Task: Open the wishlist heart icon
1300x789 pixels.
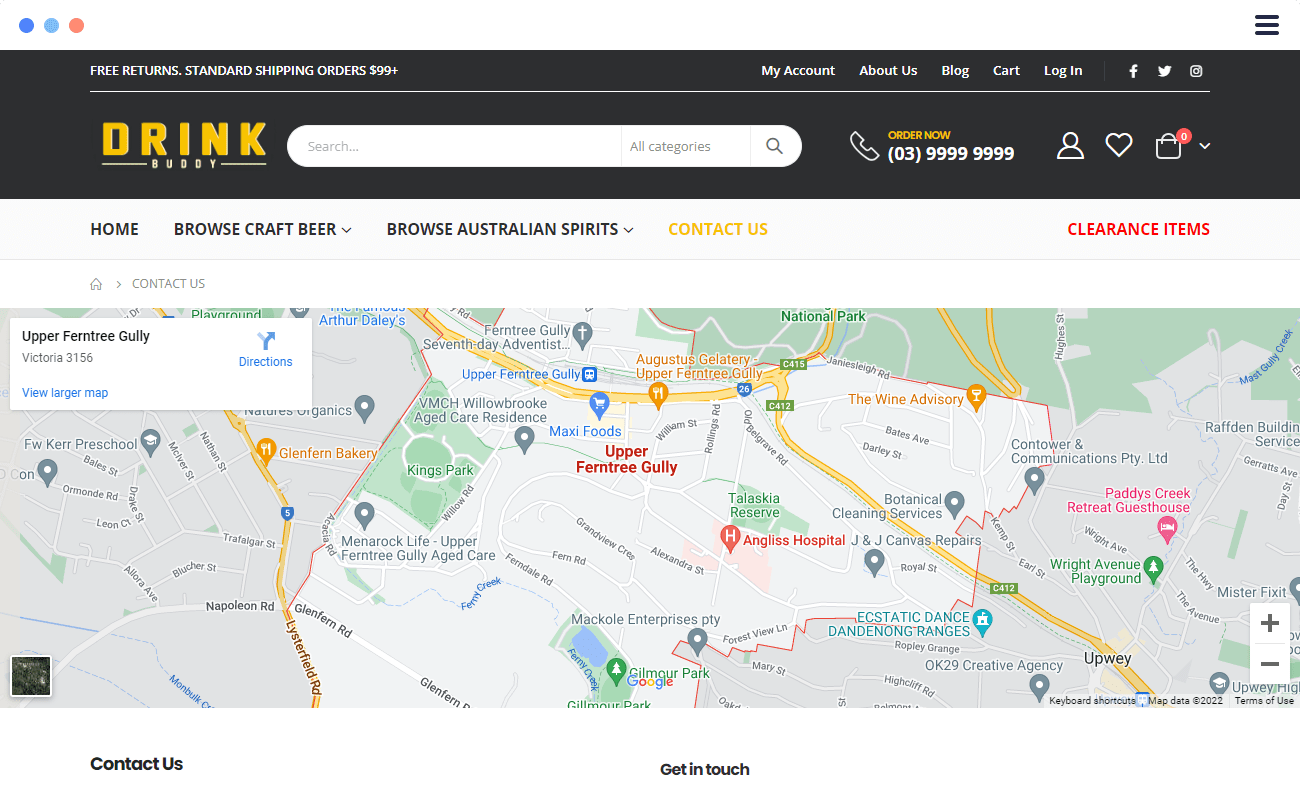Action: coord(1118,146)
